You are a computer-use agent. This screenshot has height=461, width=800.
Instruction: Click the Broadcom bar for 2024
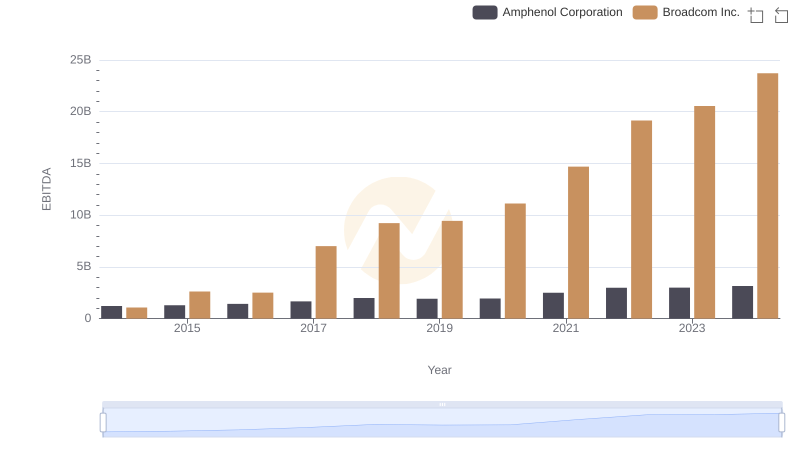767,196
